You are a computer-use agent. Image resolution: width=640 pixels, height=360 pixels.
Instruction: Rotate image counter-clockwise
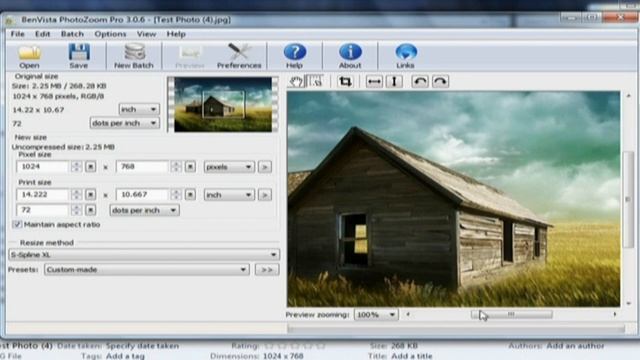point(420,81)
